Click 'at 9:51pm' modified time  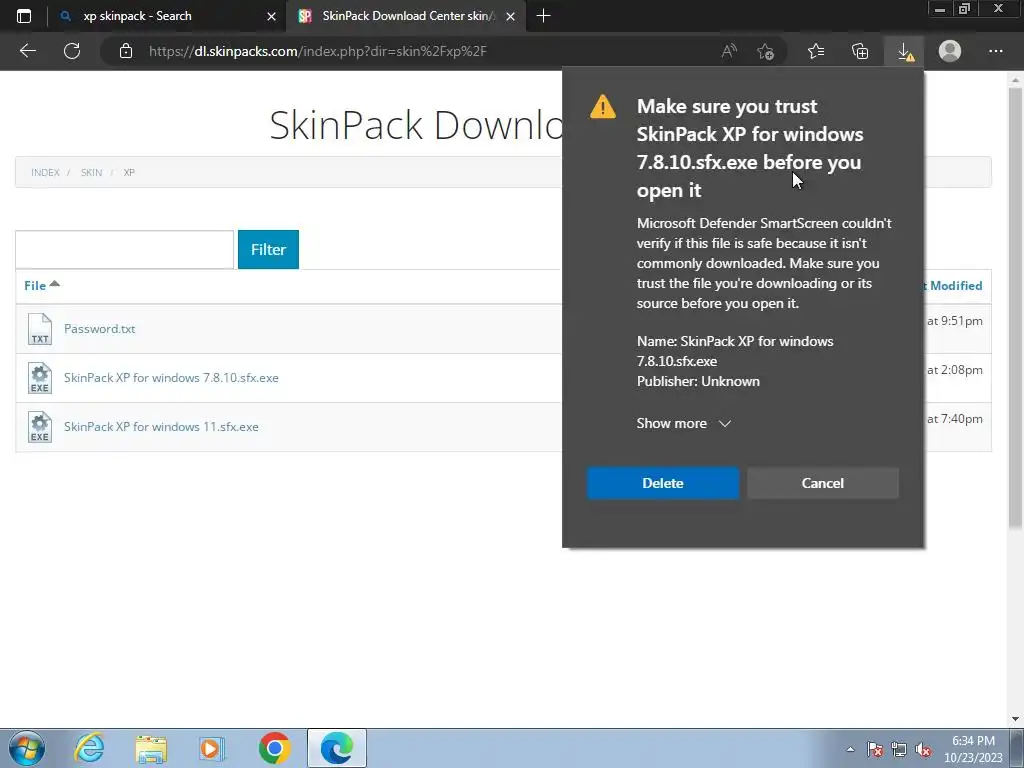point(955,321)
